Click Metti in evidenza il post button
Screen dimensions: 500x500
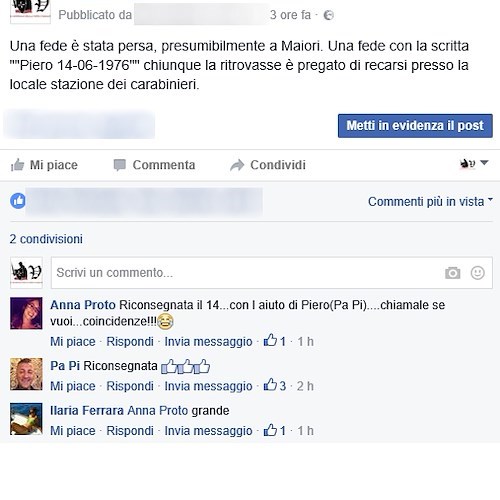click(x=415, y=126)
